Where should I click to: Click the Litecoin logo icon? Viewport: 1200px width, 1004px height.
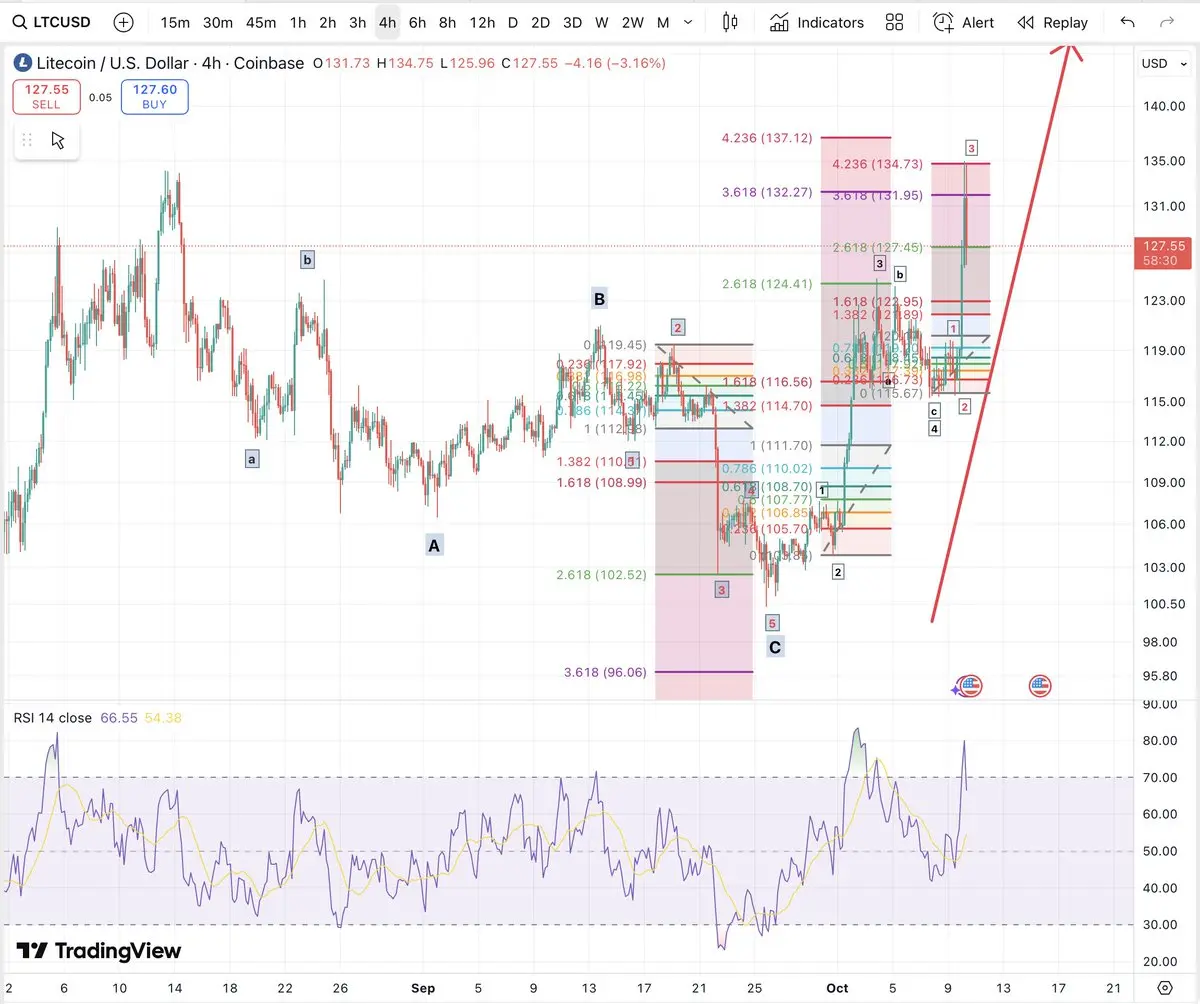coord(22,63)
